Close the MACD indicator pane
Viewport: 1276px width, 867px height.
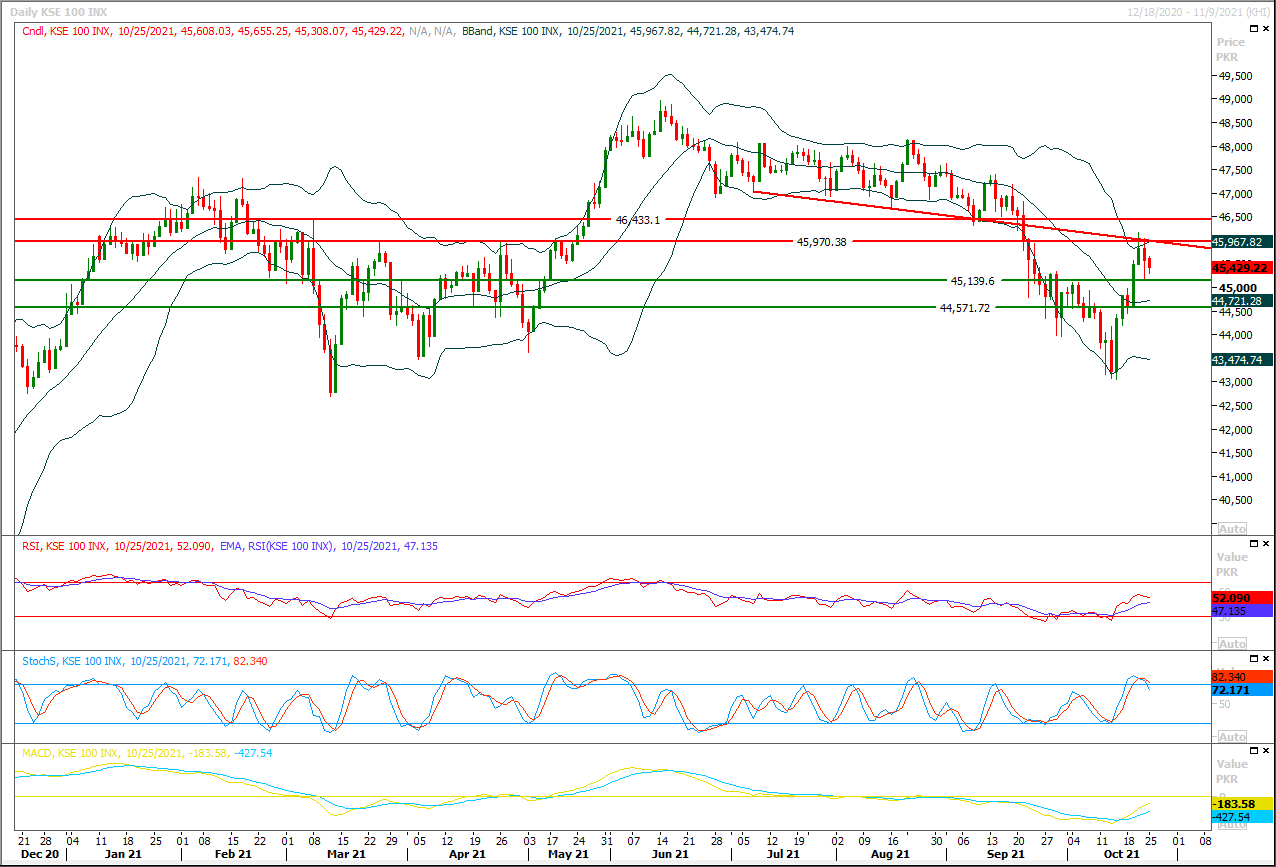click(x=1266, y=750)
